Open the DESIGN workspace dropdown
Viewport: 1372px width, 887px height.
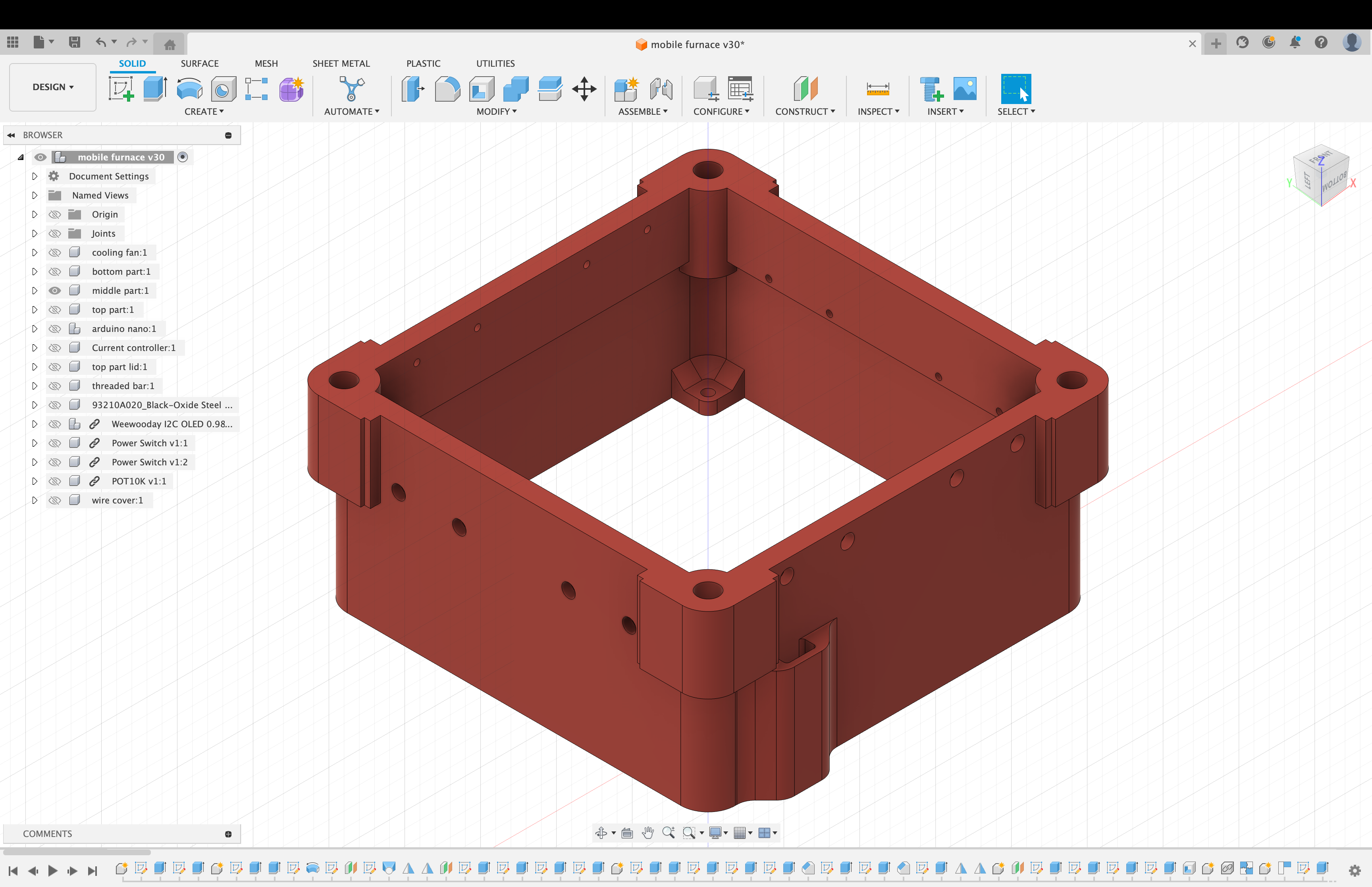pos(53,87)
